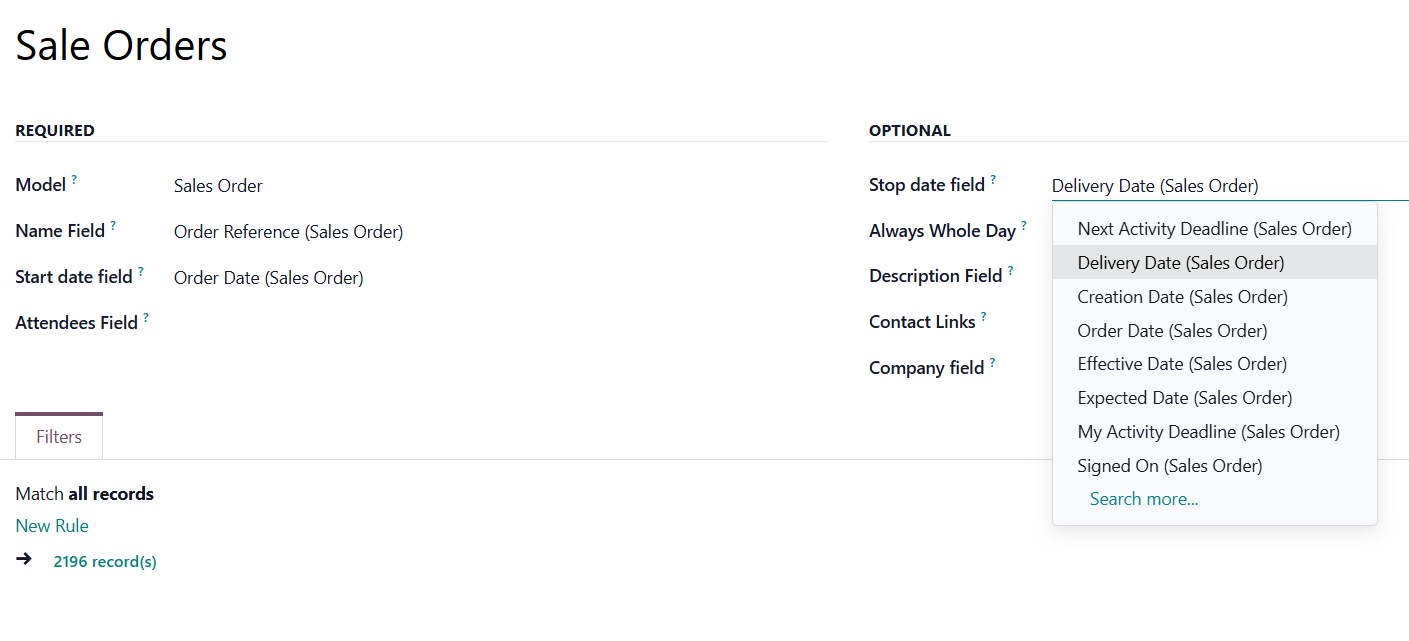The image size is (1409, 641).
Task: Click the help icon beside Name Field
Action: pos(113,227)
